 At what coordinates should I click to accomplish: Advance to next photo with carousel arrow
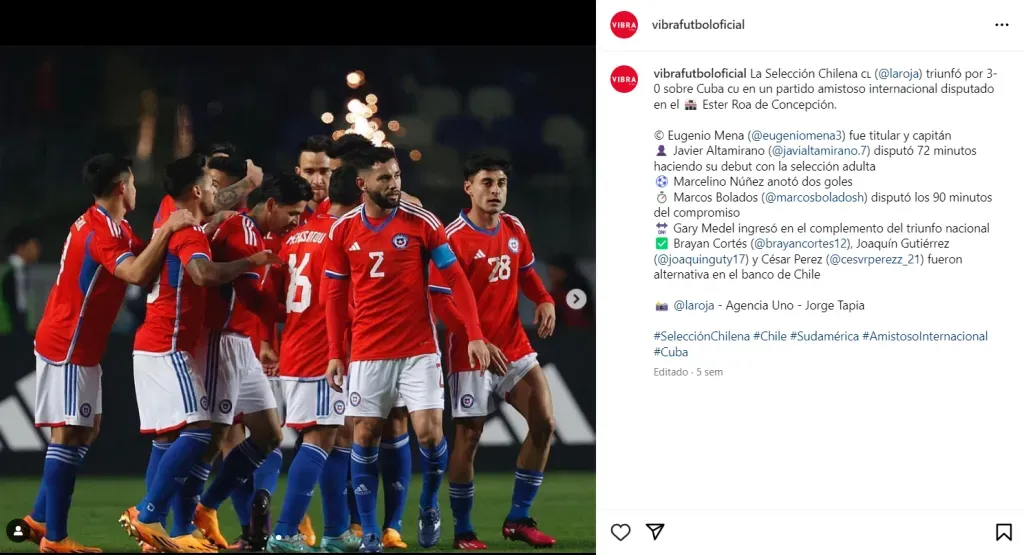pyautogui.click(x=575, y=299)
